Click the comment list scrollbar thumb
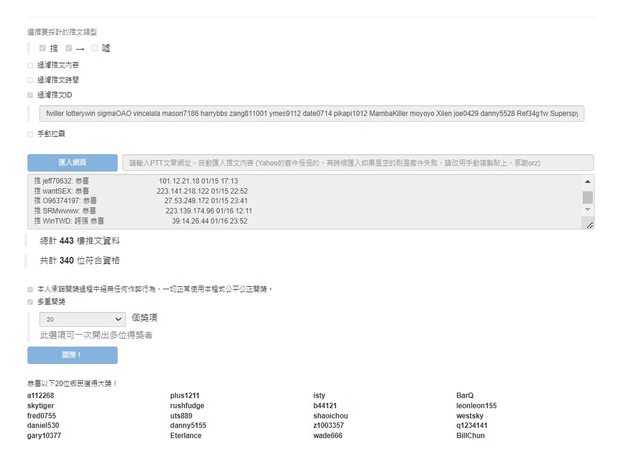Image resolution: width=640 pixels, height=456 pixels. pos(587,197)
